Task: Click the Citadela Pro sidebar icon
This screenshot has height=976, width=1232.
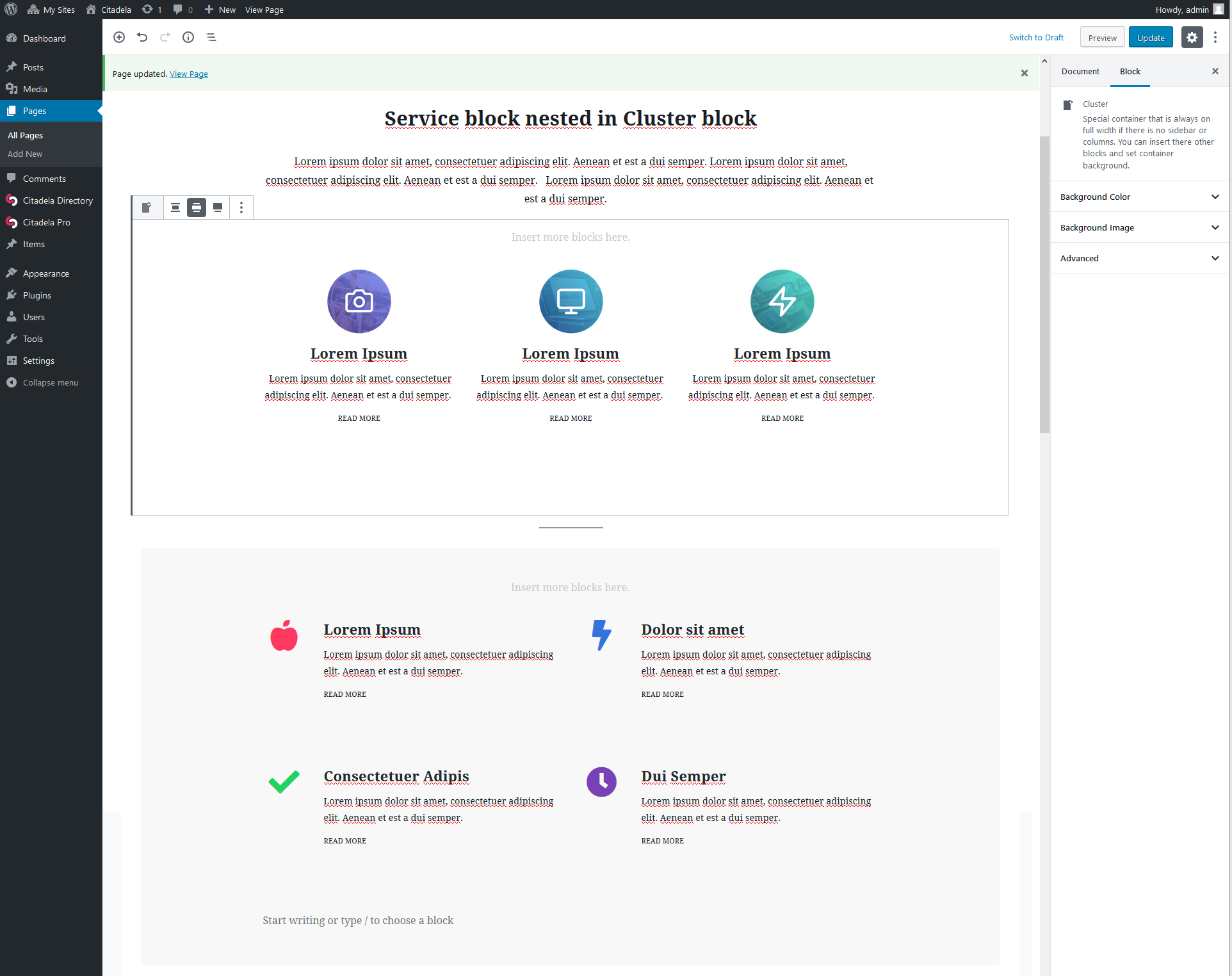Action: pyautogui.click(x=12, y=221)
